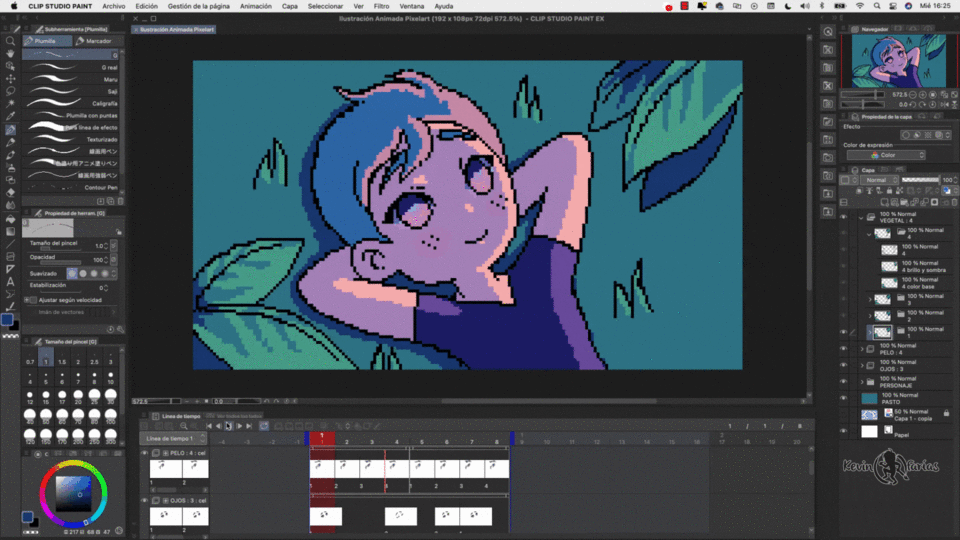Collapse the VEGETAL : 4 folder
The image size is (960, 540).
pos(861,217)
